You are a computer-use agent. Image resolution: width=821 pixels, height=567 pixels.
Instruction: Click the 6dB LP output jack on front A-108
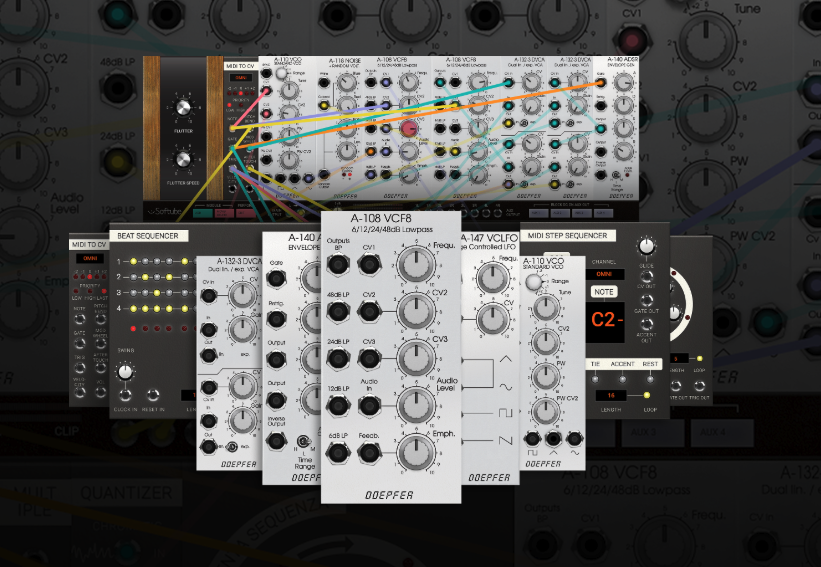338,452
